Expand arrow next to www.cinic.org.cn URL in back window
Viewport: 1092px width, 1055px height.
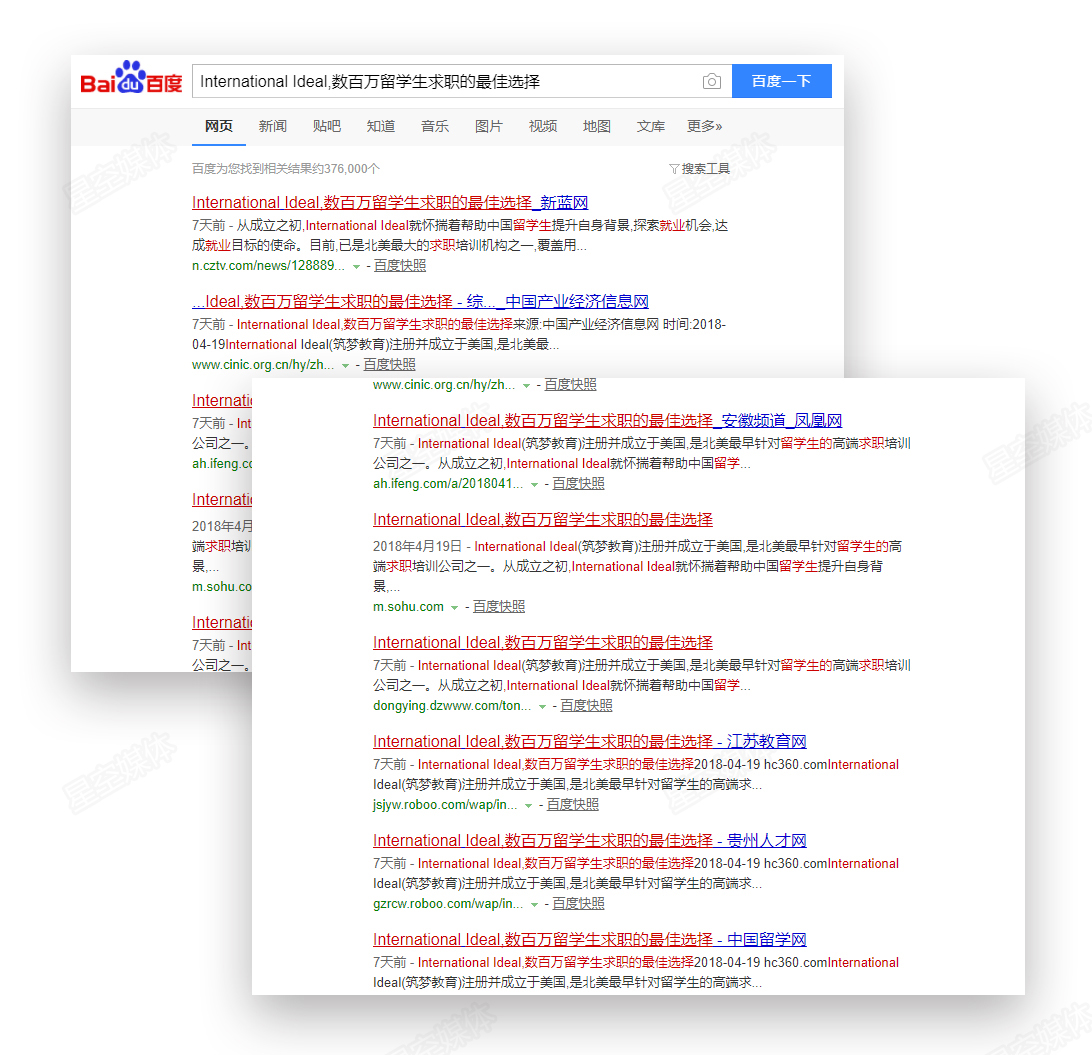[x=345, y=366]
